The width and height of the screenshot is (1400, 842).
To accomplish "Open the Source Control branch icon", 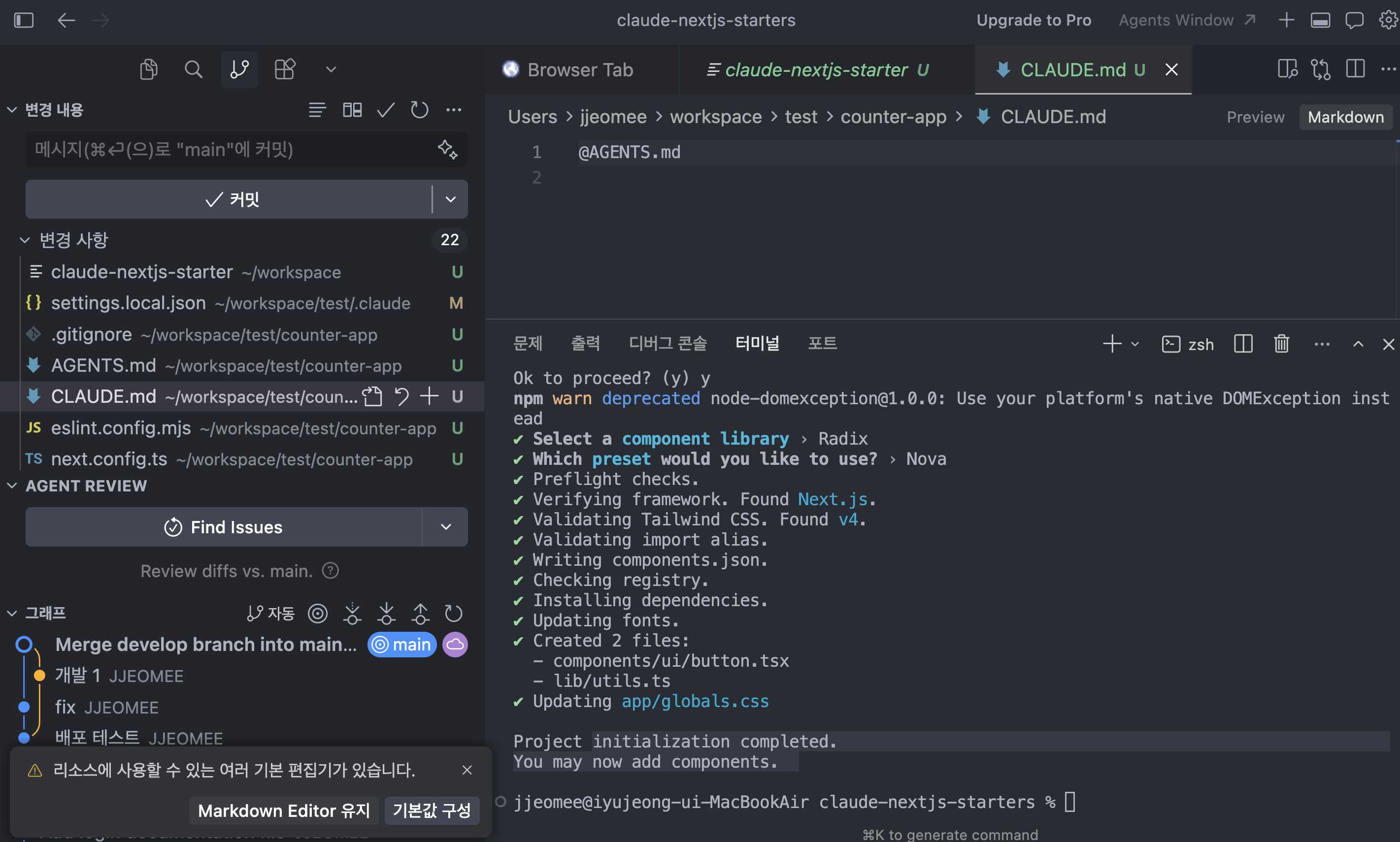I will [239, 69].
